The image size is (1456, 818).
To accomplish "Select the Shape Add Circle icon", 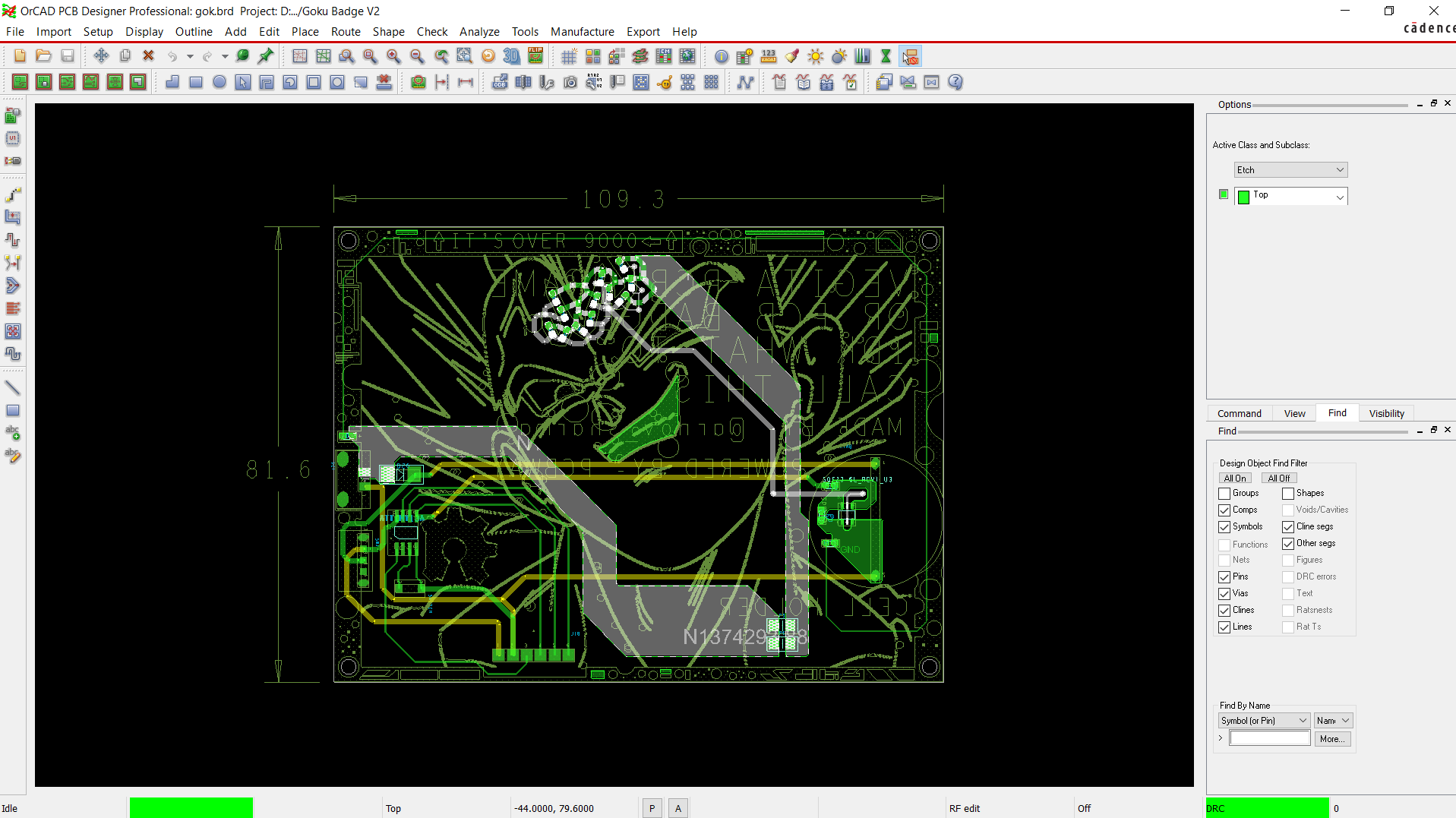I will (x=220, y=82).
